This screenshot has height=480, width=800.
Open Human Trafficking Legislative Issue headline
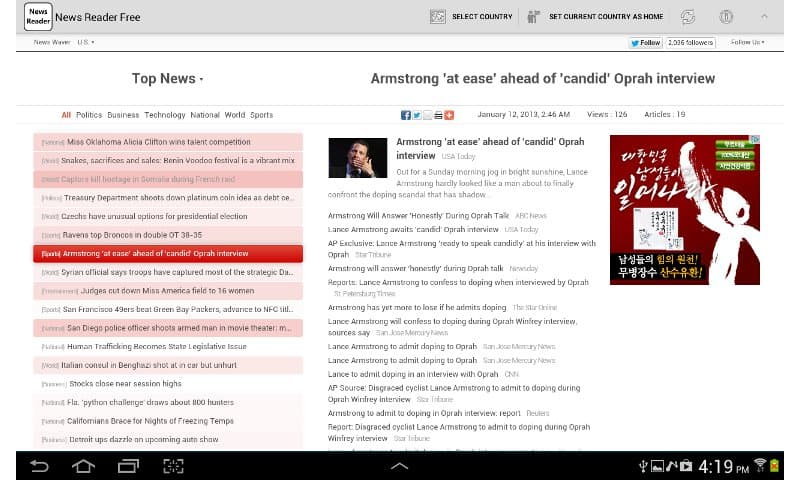pyautogui.click(x=168, y=347)
